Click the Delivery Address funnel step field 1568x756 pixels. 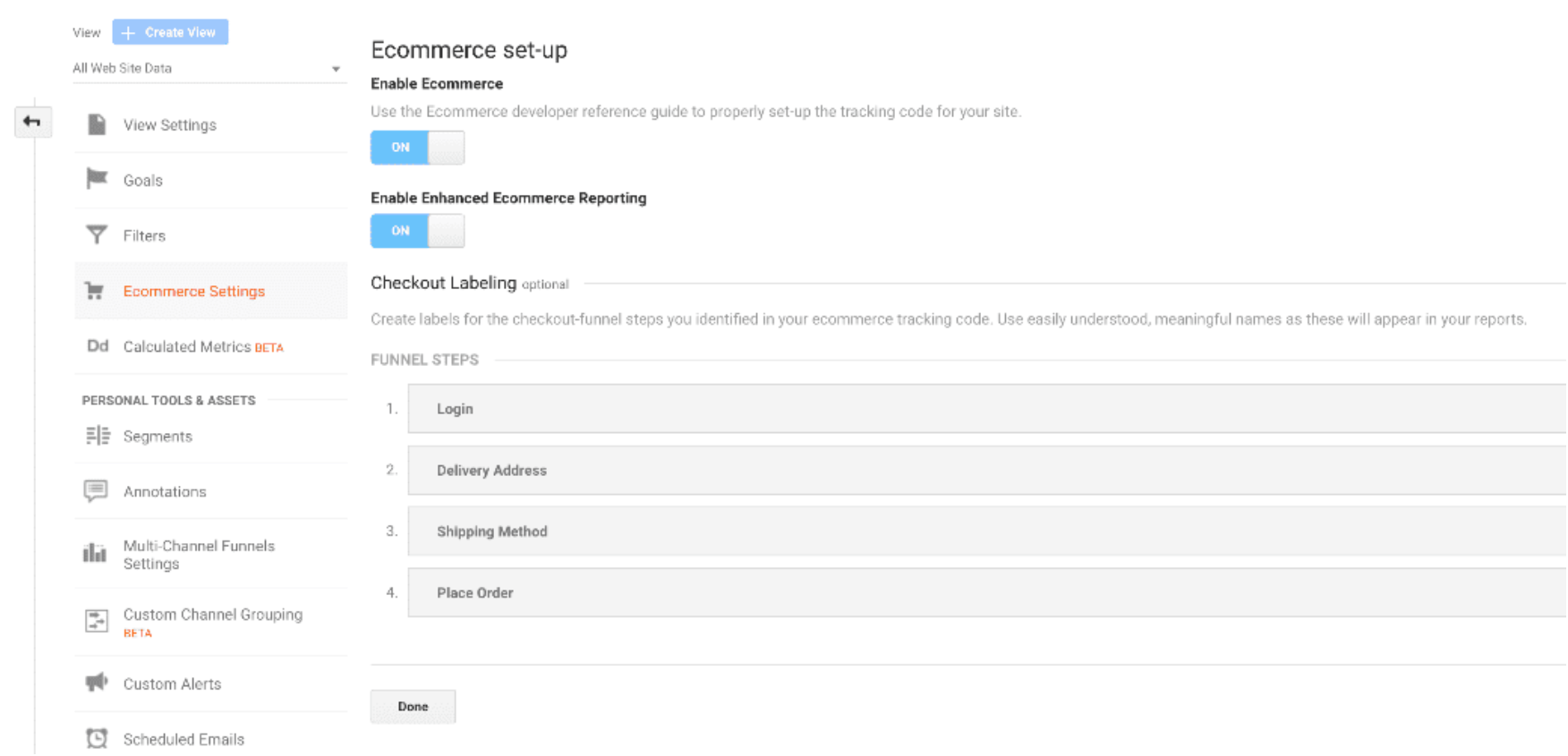tap(984, 471)
